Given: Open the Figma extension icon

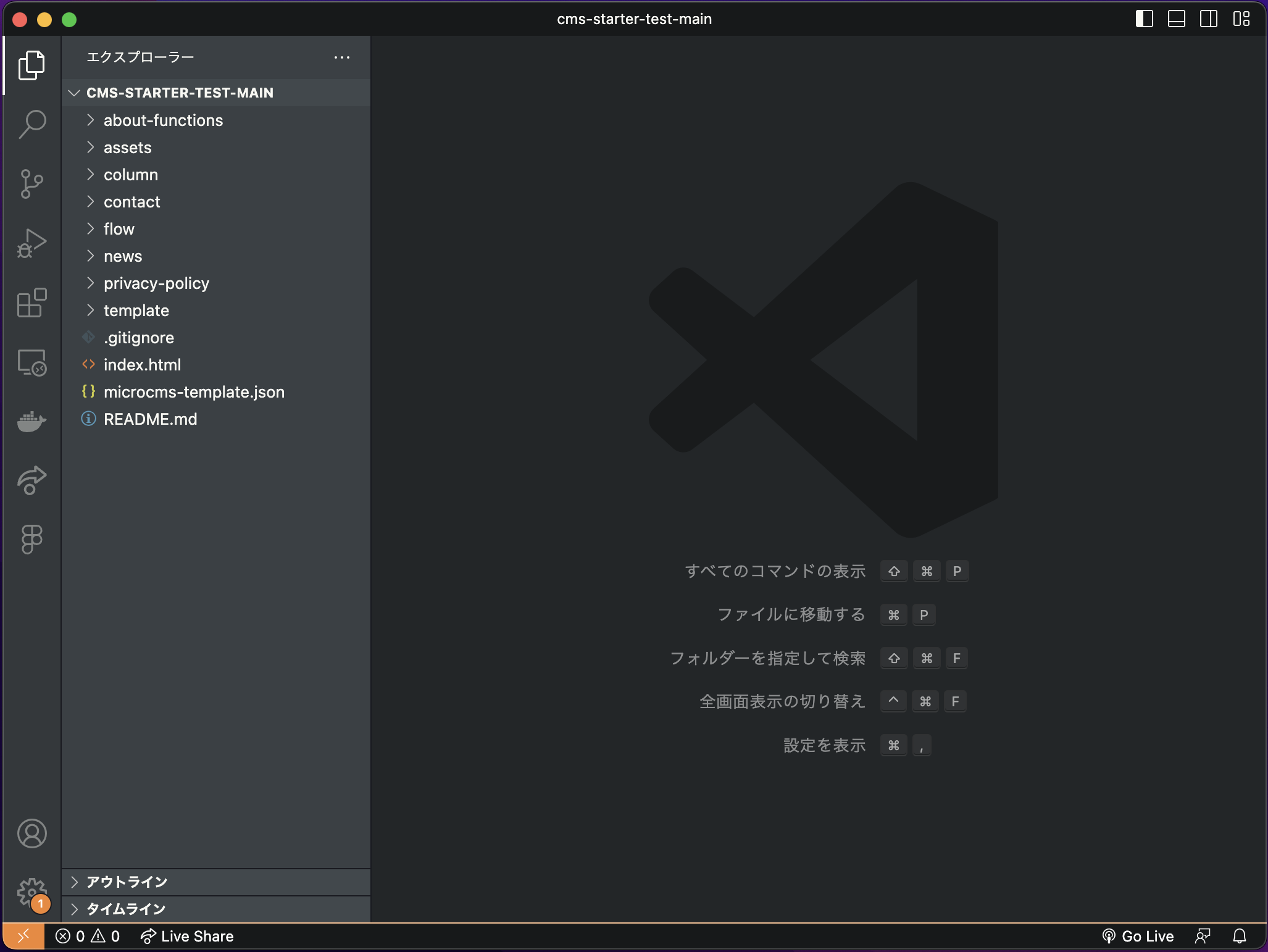Looking at the screenshot, I should pyautogui.click(x=32, y=540).
